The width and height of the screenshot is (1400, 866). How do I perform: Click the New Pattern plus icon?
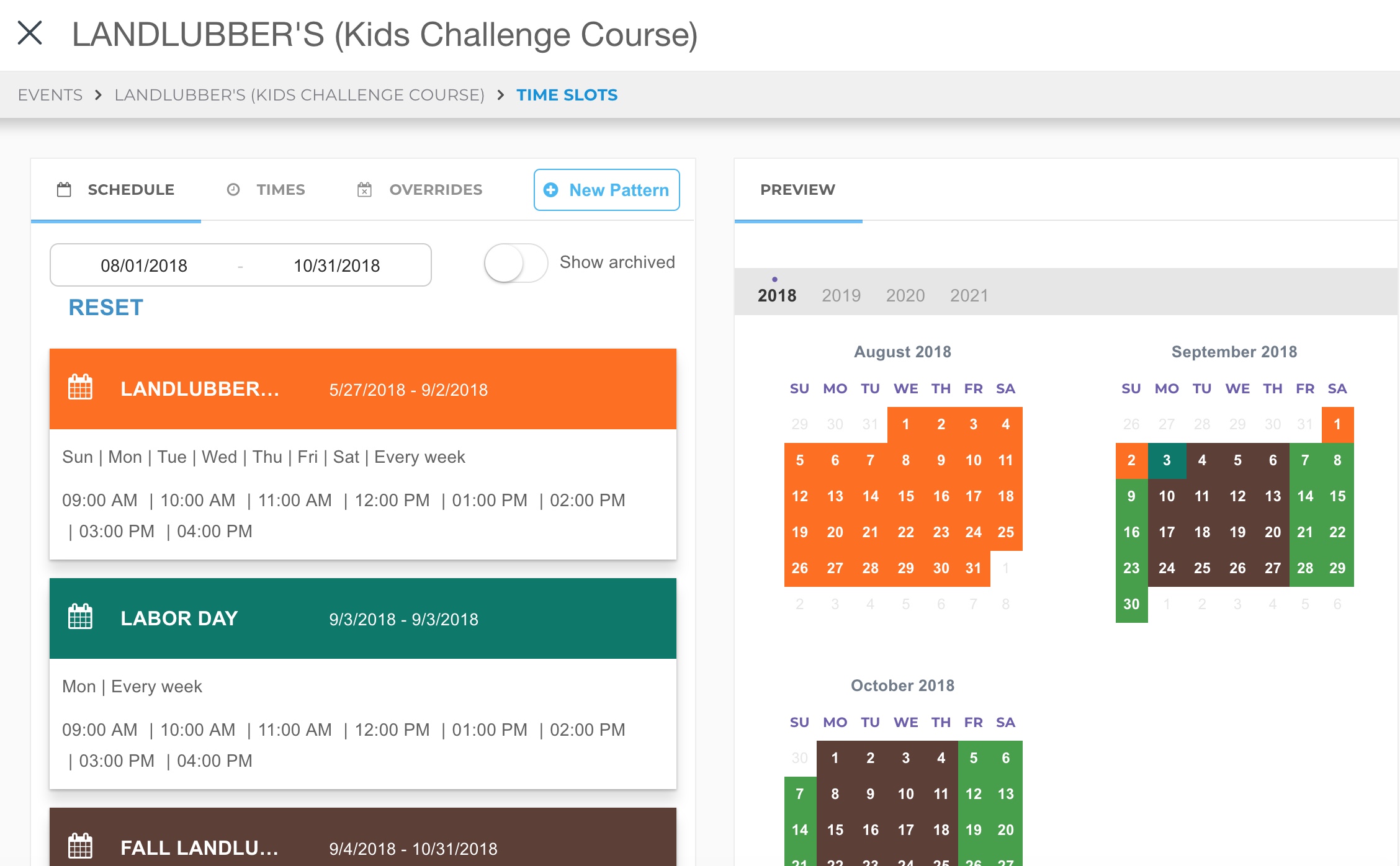552,190
